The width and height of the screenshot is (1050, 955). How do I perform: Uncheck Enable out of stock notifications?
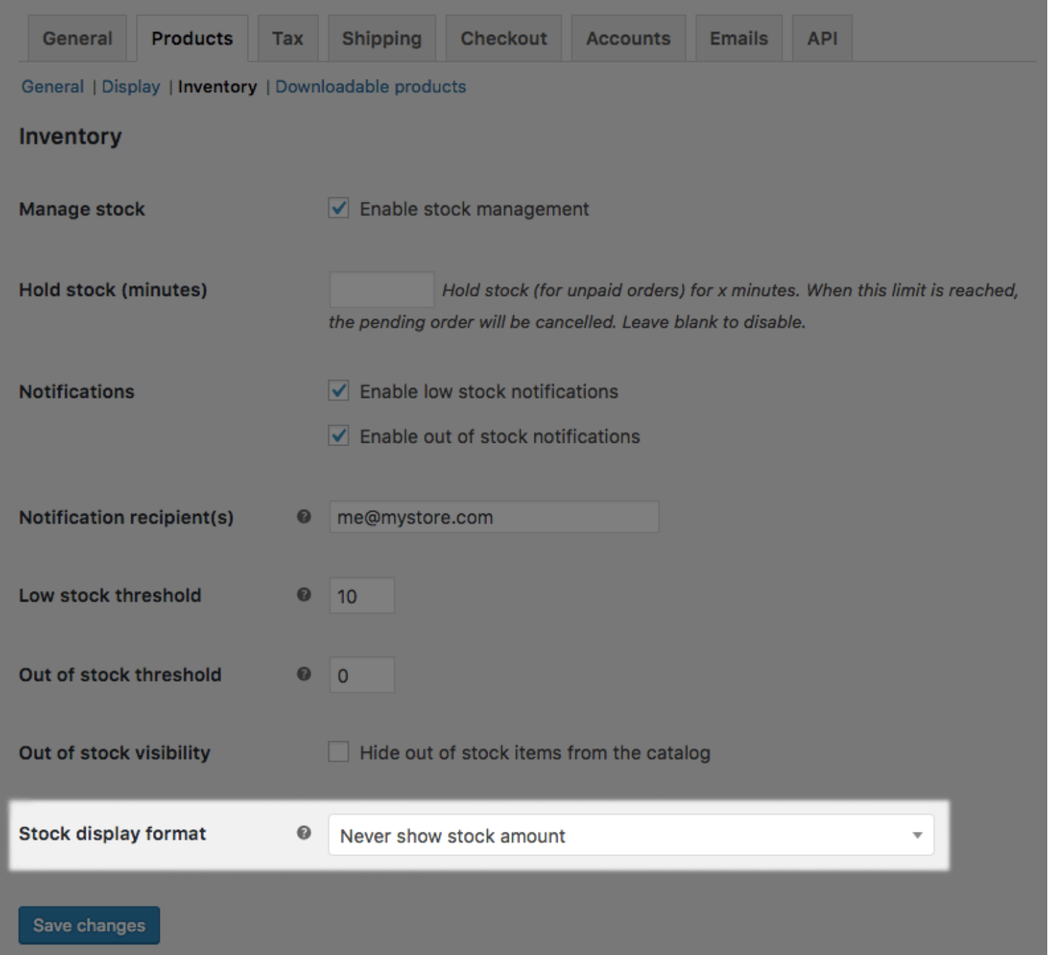click(x=339, y=436)
